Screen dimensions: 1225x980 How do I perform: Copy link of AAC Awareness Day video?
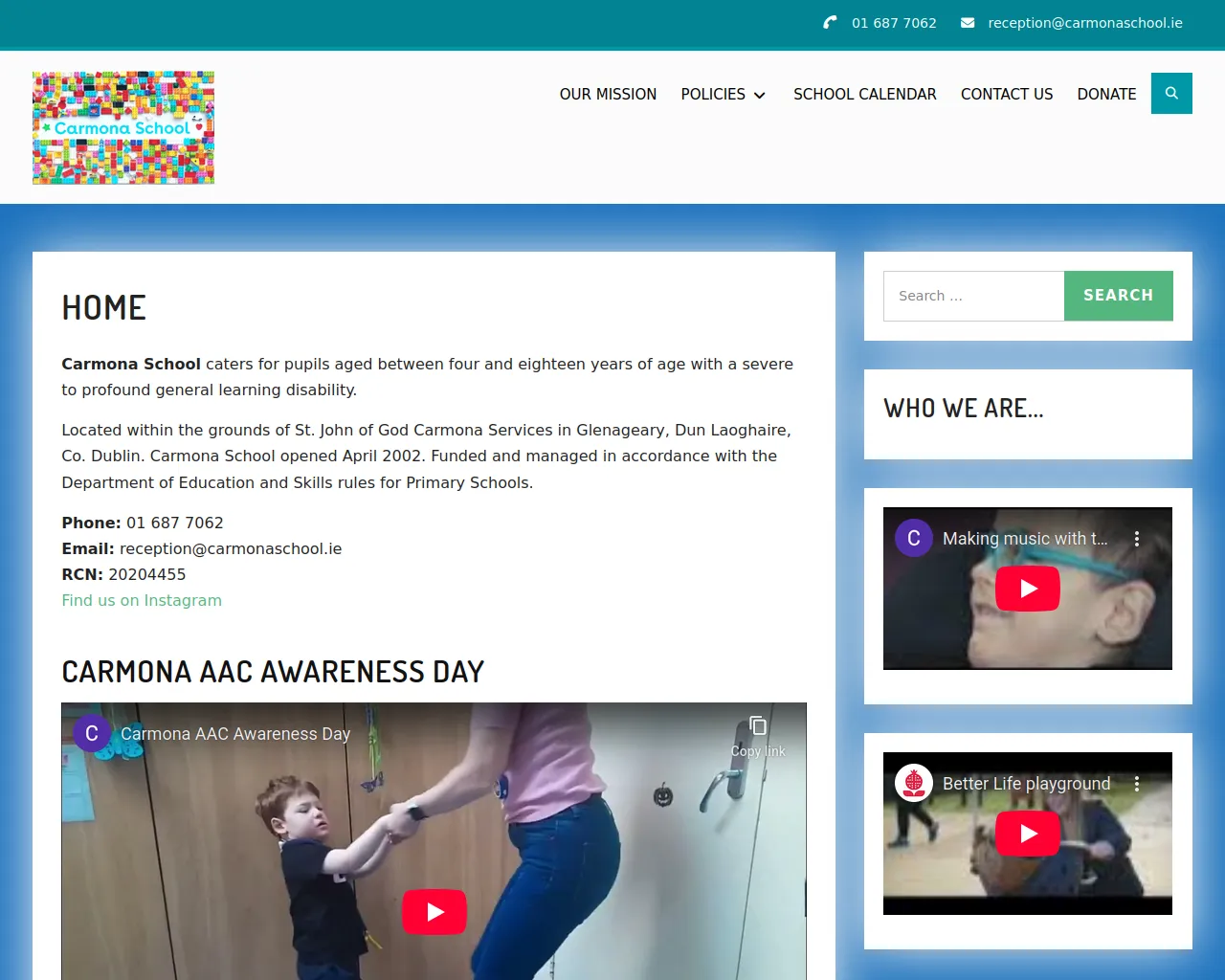click(x=758, y=736)
